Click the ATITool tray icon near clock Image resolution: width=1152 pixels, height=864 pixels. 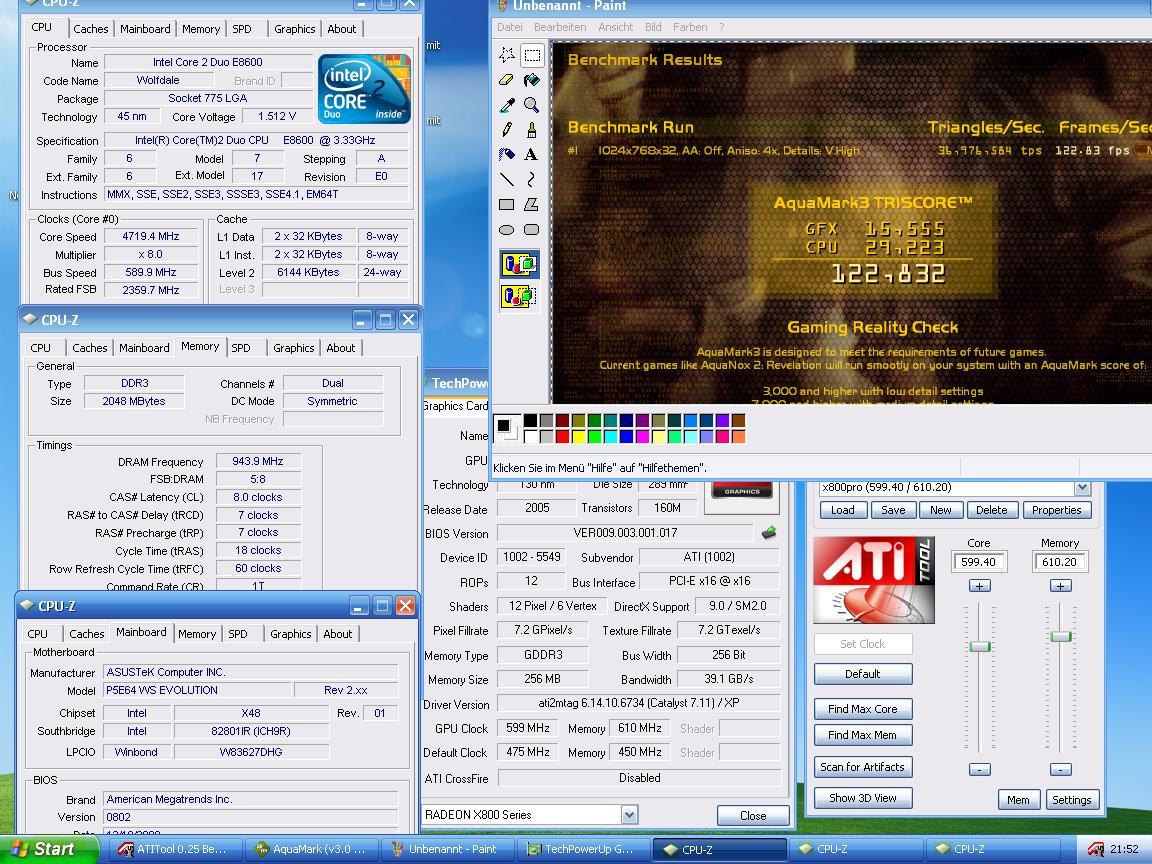(x=1095, y=849)
